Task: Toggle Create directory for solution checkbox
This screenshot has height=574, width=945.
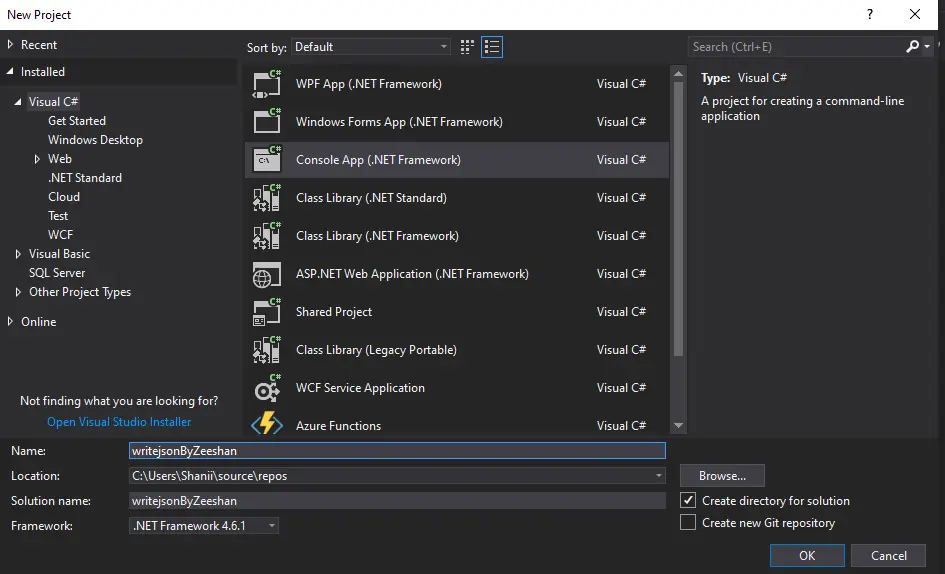Action: tap(688, 500)
